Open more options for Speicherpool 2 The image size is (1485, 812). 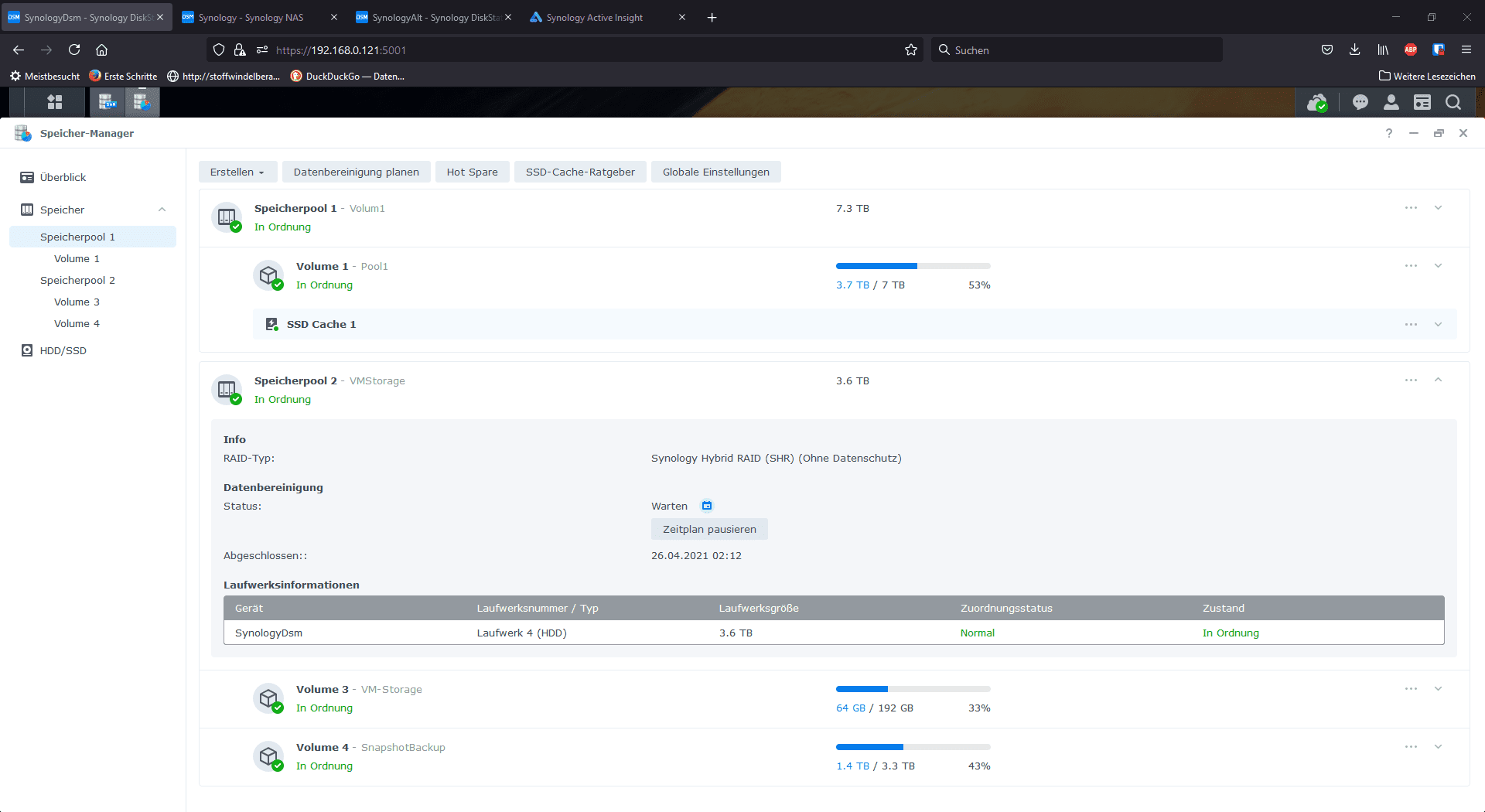(1412, 380)
